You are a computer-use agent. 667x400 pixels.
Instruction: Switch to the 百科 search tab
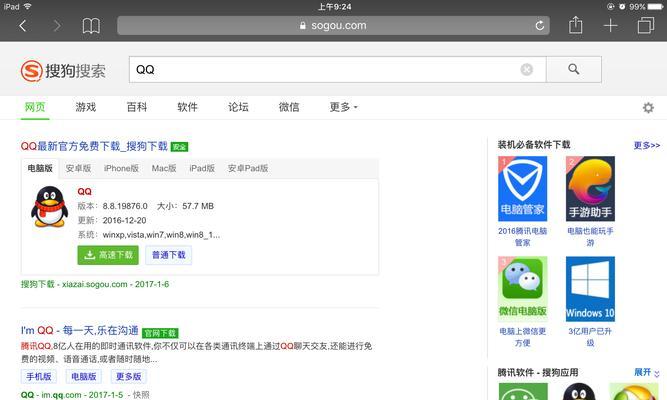[x=137, y=107]
